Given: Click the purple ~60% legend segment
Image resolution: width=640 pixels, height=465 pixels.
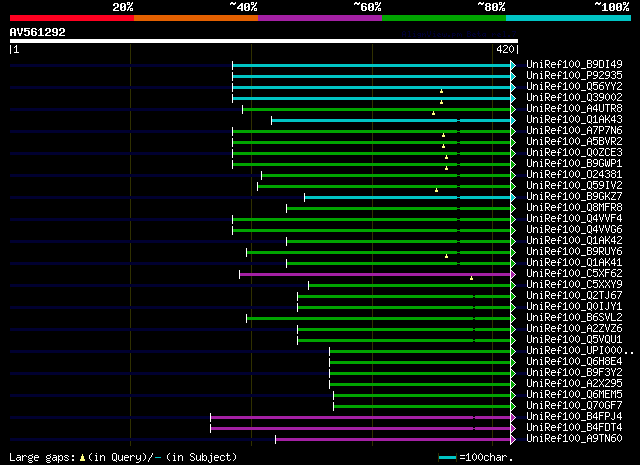Looking at the screenshot, I should [x=320, y=18].
